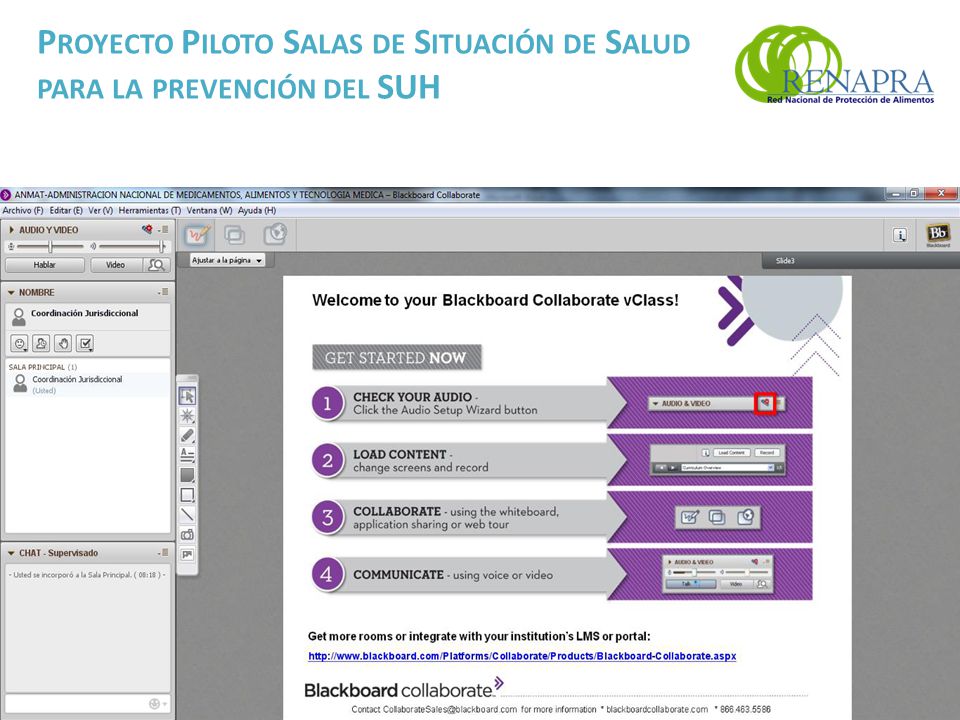Viewport: 960px width, 720px height.
Task: Select the whiteboard Pencil tool
Action: (x=187, y=435)
